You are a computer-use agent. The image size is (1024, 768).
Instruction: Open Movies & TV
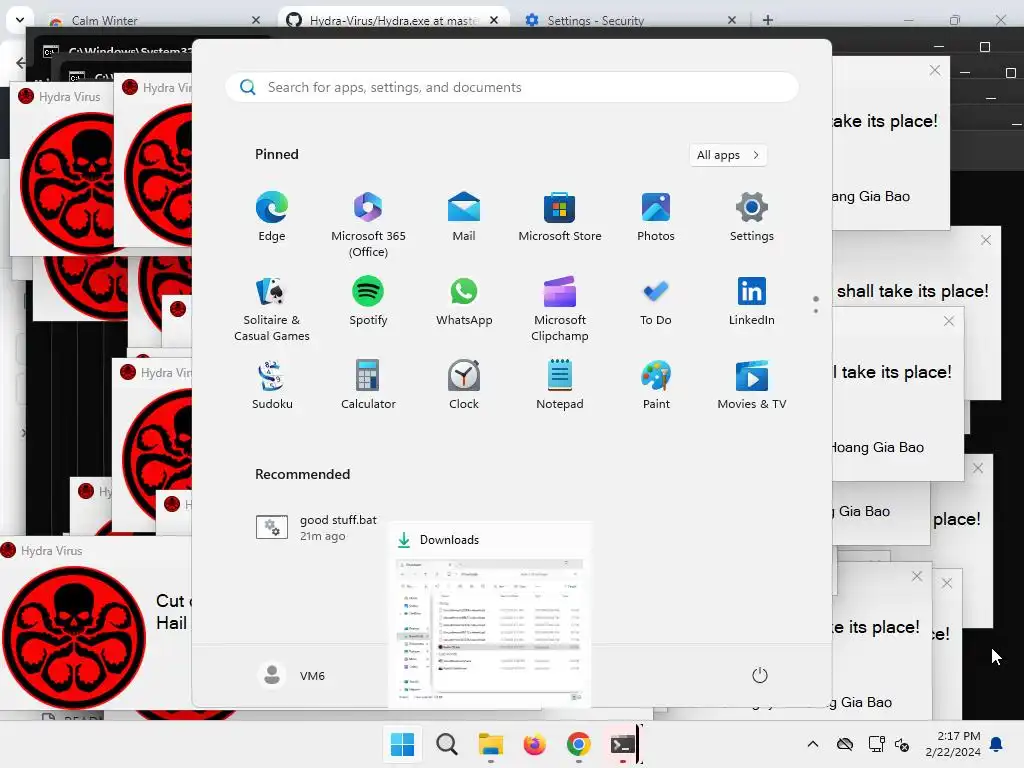tap(752, 385)
